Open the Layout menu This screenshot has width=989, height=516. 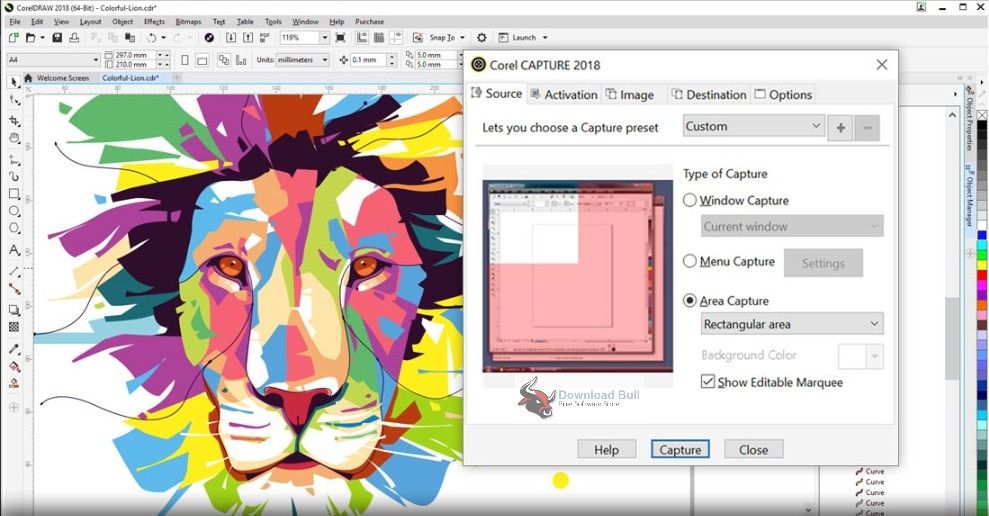pyautogui.click(x=90, y=21)
